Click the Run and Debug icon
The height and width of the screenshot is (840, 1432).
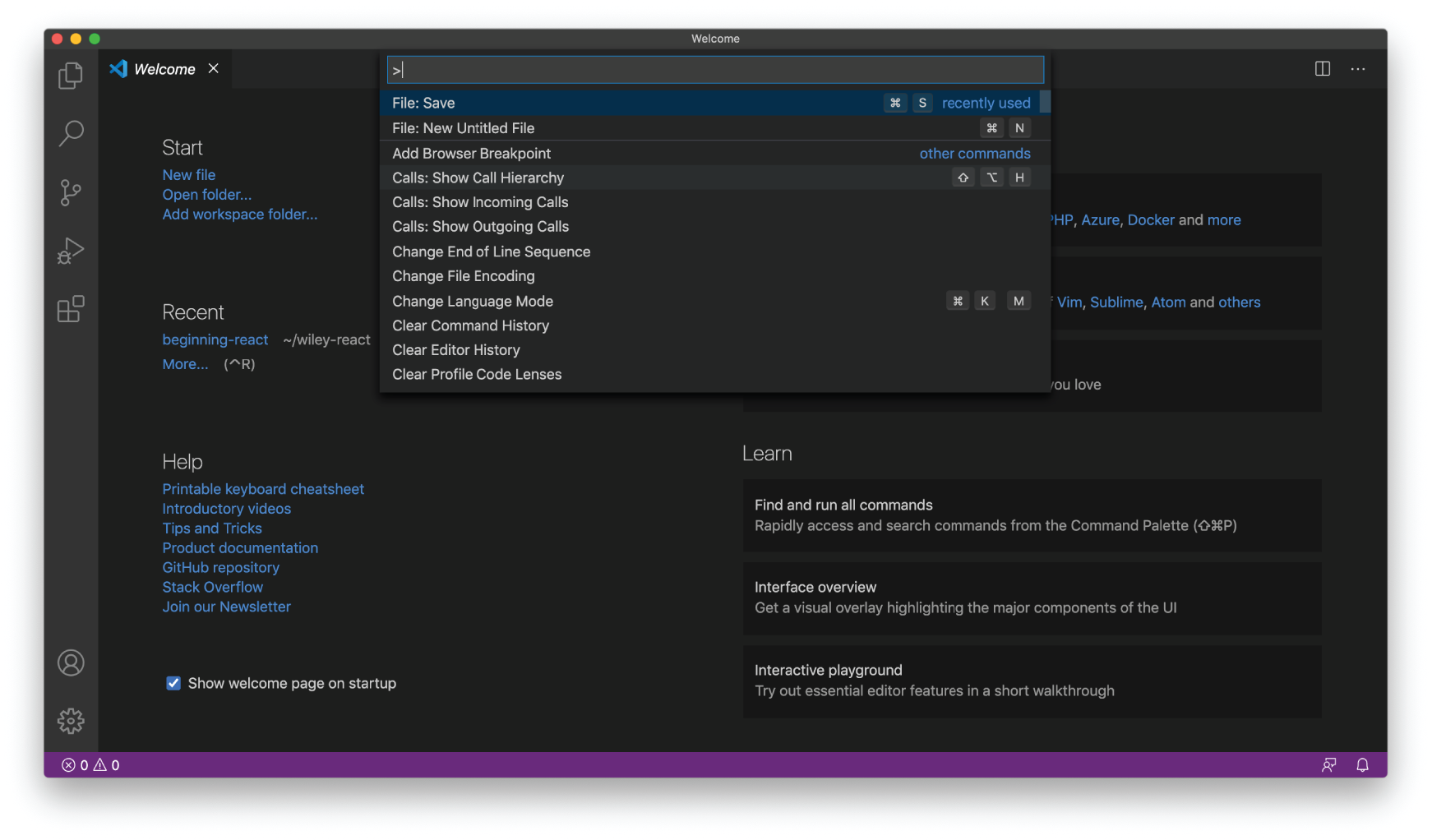point(71,250)
